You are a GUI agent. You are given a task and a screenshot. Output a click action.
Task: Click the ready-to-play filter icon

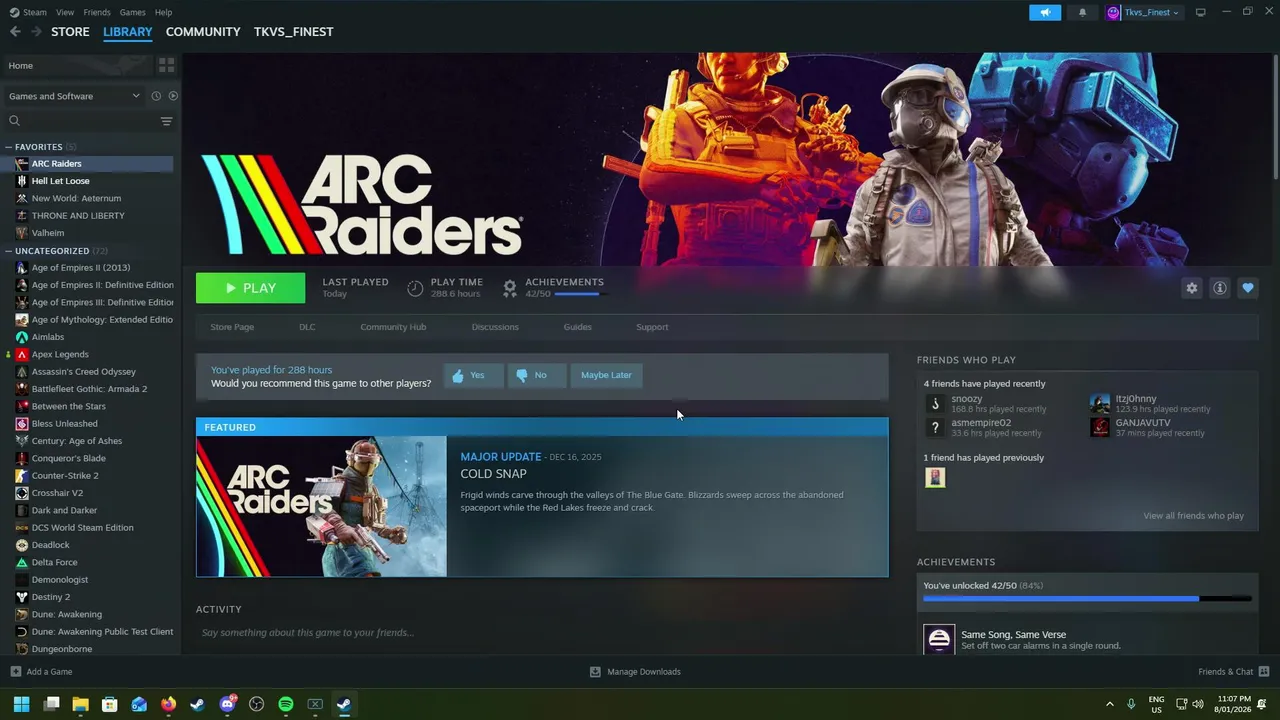(x=173, y=96)
